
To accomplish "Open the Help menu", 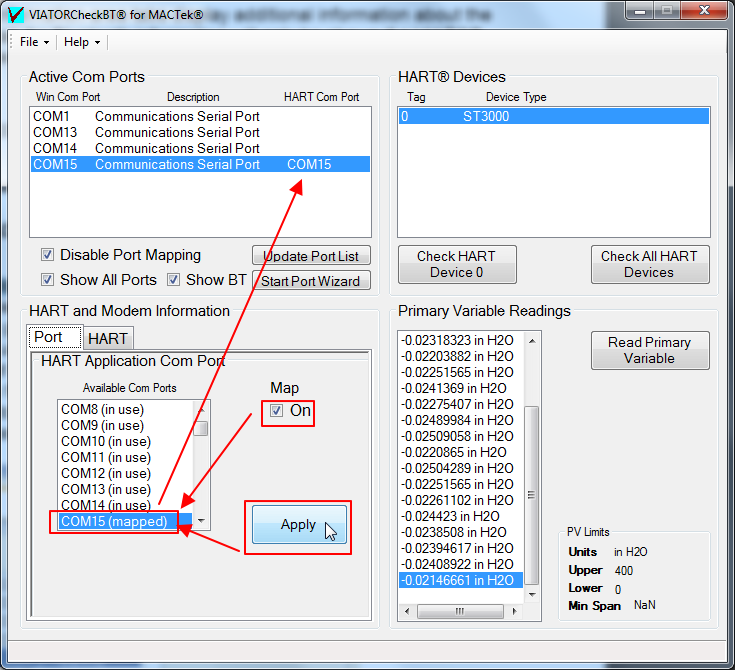I will (82, 42).
